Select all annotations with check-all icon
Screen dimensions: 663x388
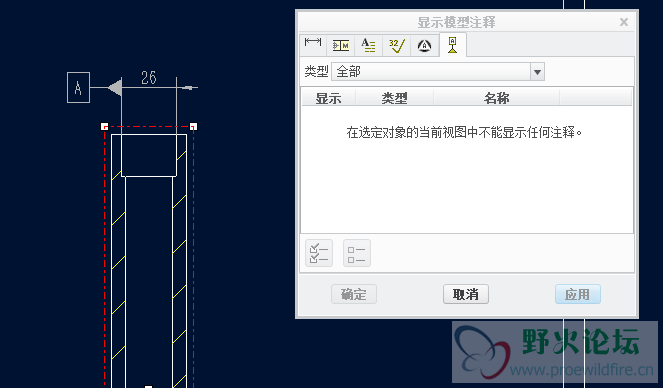pyautogui.click(x=319, y=253)
